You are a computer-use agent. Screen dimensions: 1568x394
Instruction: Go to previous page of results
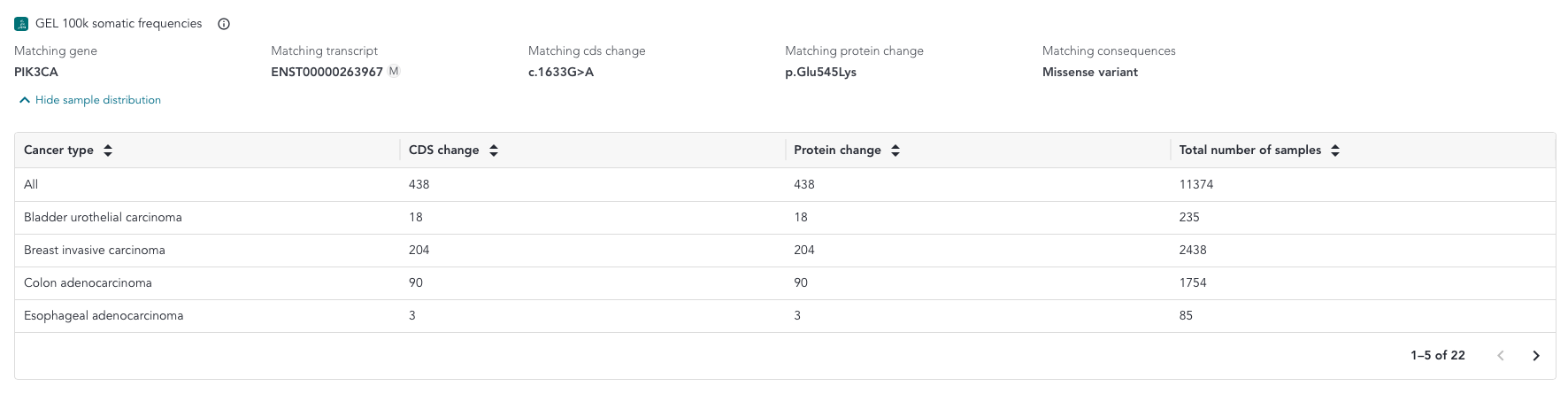pos(1501,355)
